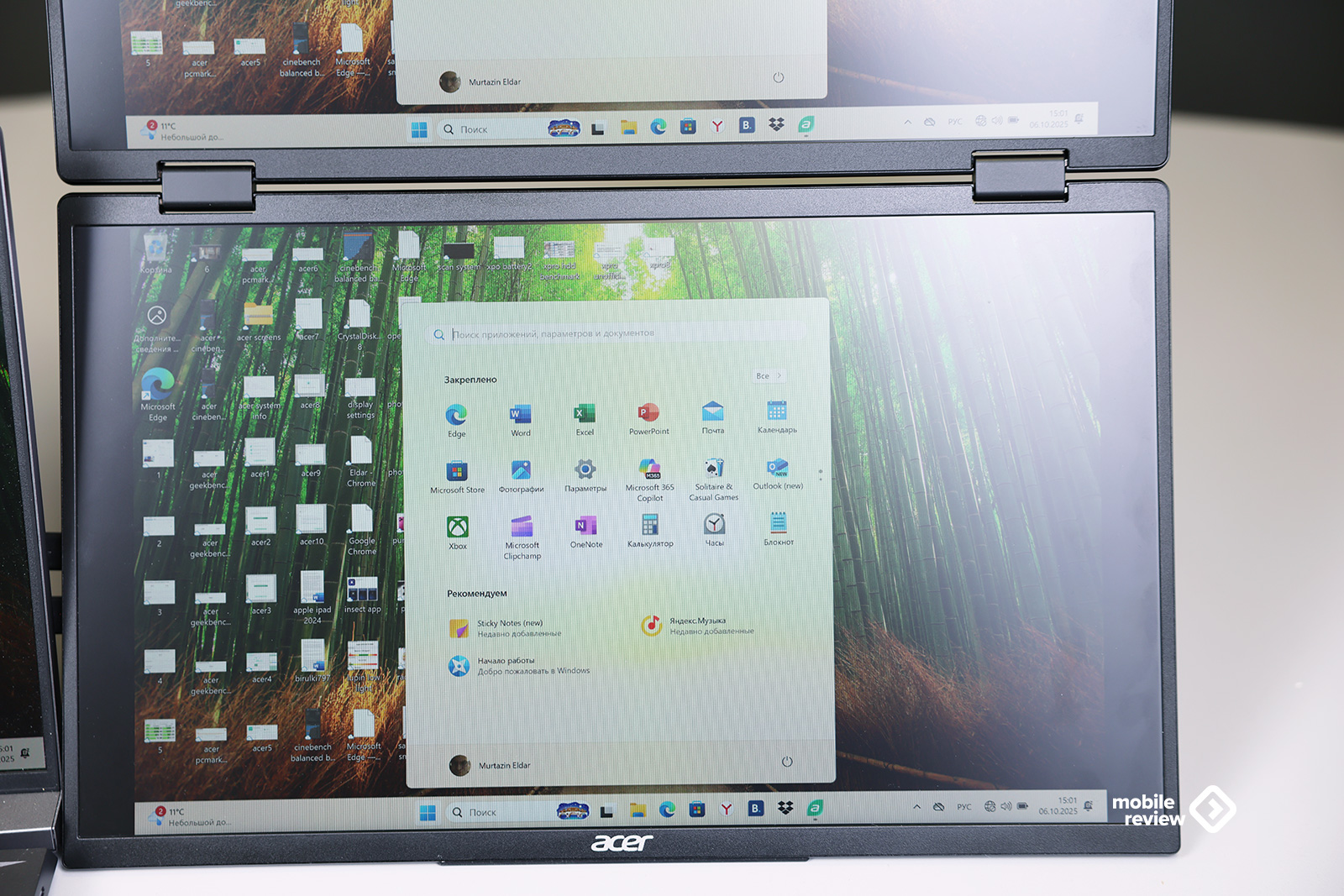
Task: Open PowerPoint in the pinned apps
Action: pos(648,417)
